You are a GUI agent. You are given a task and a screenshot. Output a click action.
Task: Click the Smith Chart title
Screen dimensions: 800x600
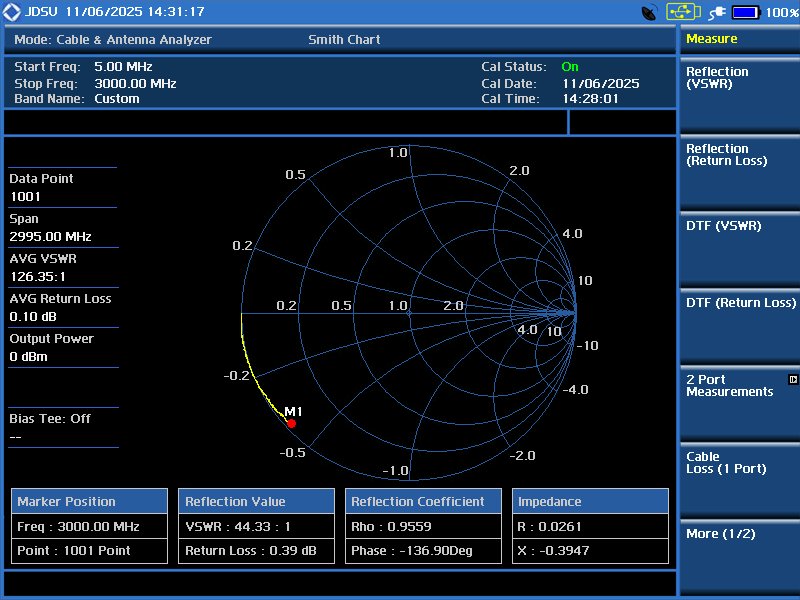(x=344, y=40)
